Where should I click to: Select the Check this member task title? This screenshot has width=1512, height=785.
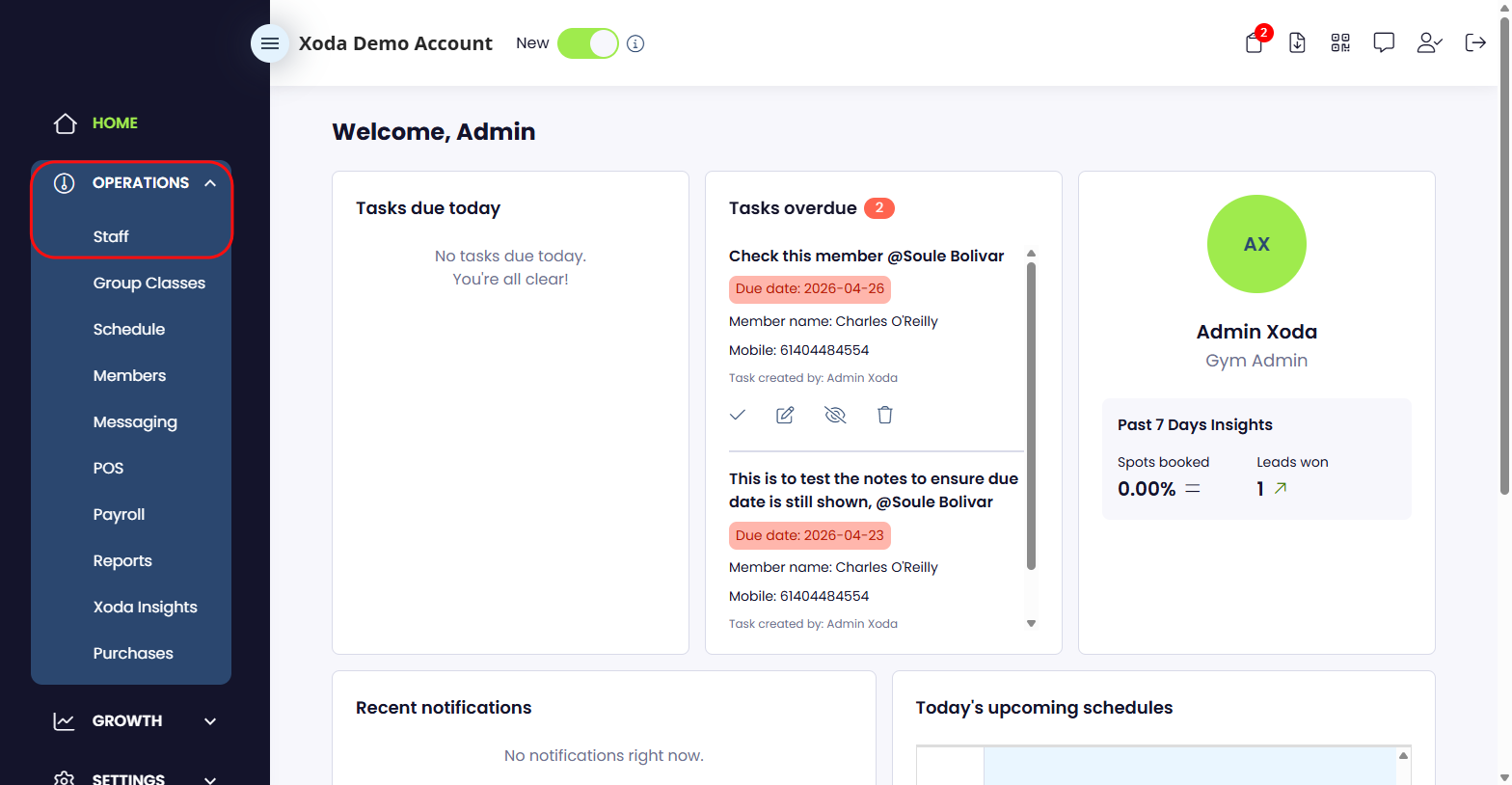coord(866,256)
